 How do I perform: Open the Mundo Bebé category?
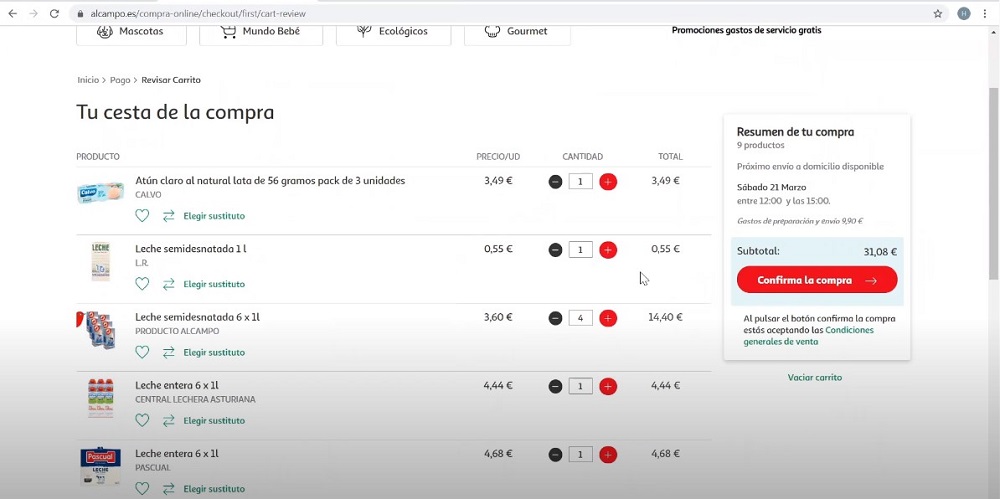(x=260, y=31)
